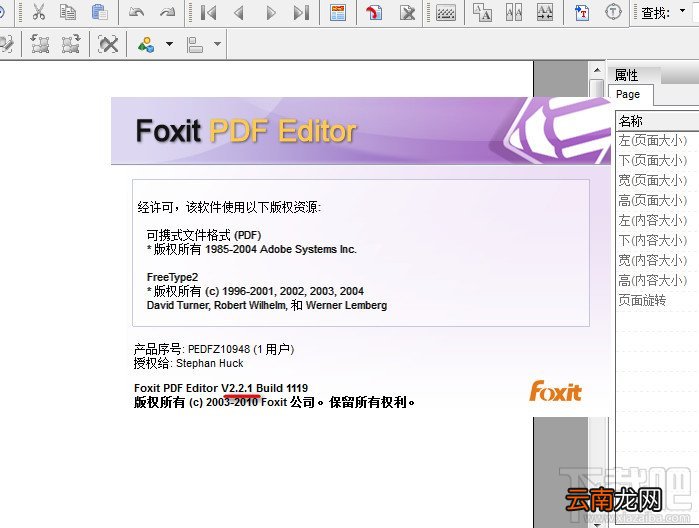The width and height of the screenshot is (699, 528).
Task: Click the 名称 column header
Action: tap(657, 121)
